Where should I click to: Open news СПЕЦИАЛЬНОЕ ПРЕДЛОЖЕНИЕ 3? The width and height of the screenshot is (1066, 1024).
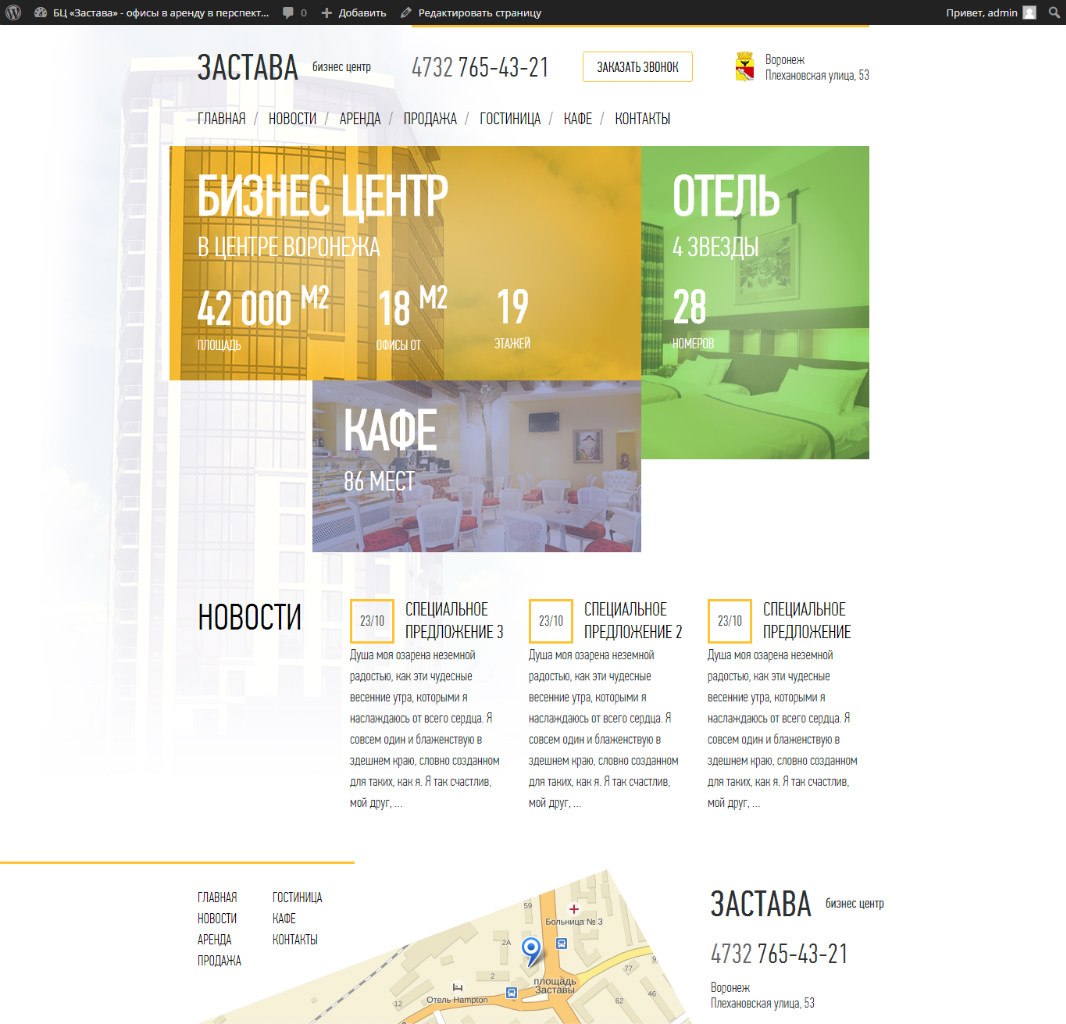[454, 620]
